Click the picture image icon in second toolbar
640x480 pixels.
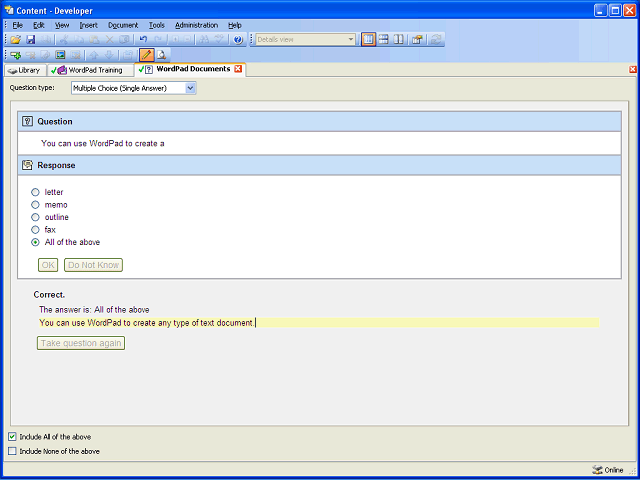coord(60,55)
